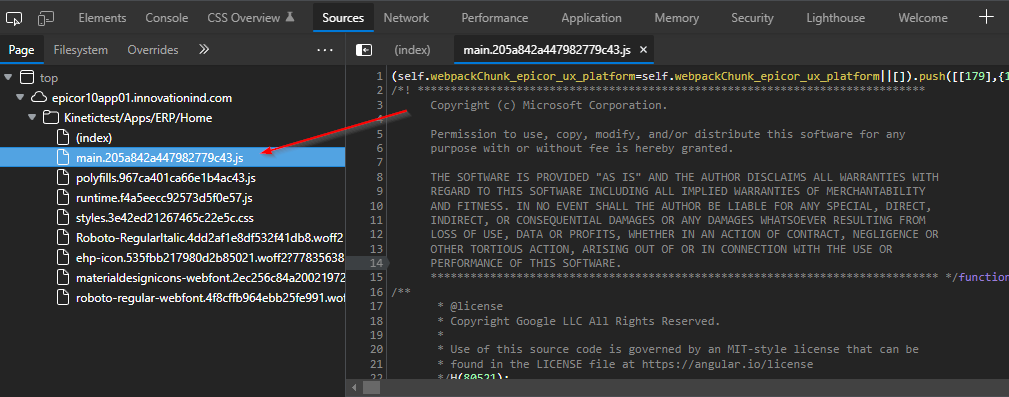The width and height of the screenshot is (1009, 397).
Task: Open the Welcome tab
Action: point(923,18)
